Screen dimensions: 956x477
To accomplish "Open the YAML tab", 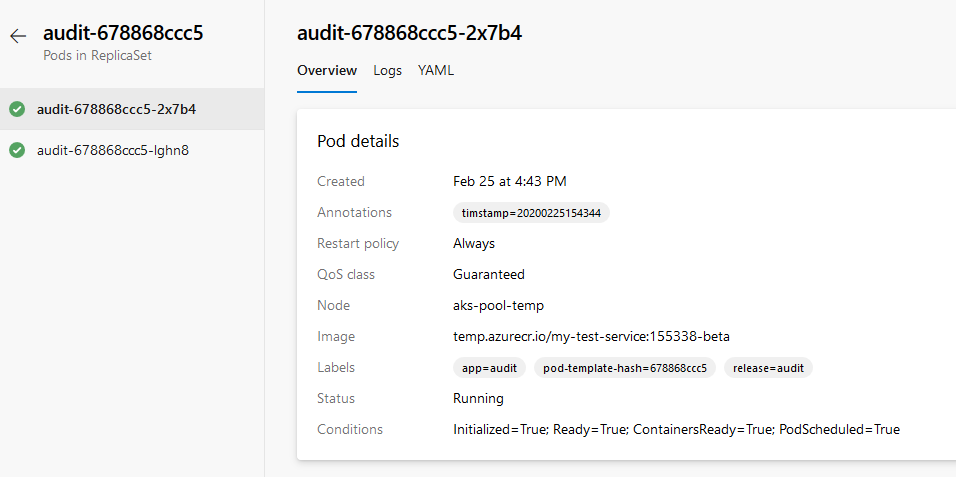I will click(436, 71).
